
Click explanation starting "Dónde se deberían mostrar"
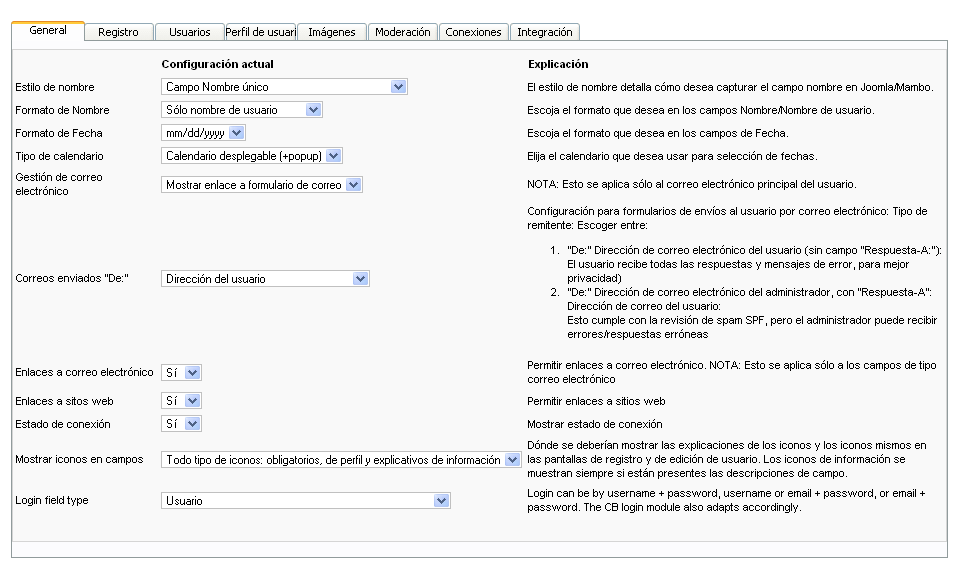(727, 459)
